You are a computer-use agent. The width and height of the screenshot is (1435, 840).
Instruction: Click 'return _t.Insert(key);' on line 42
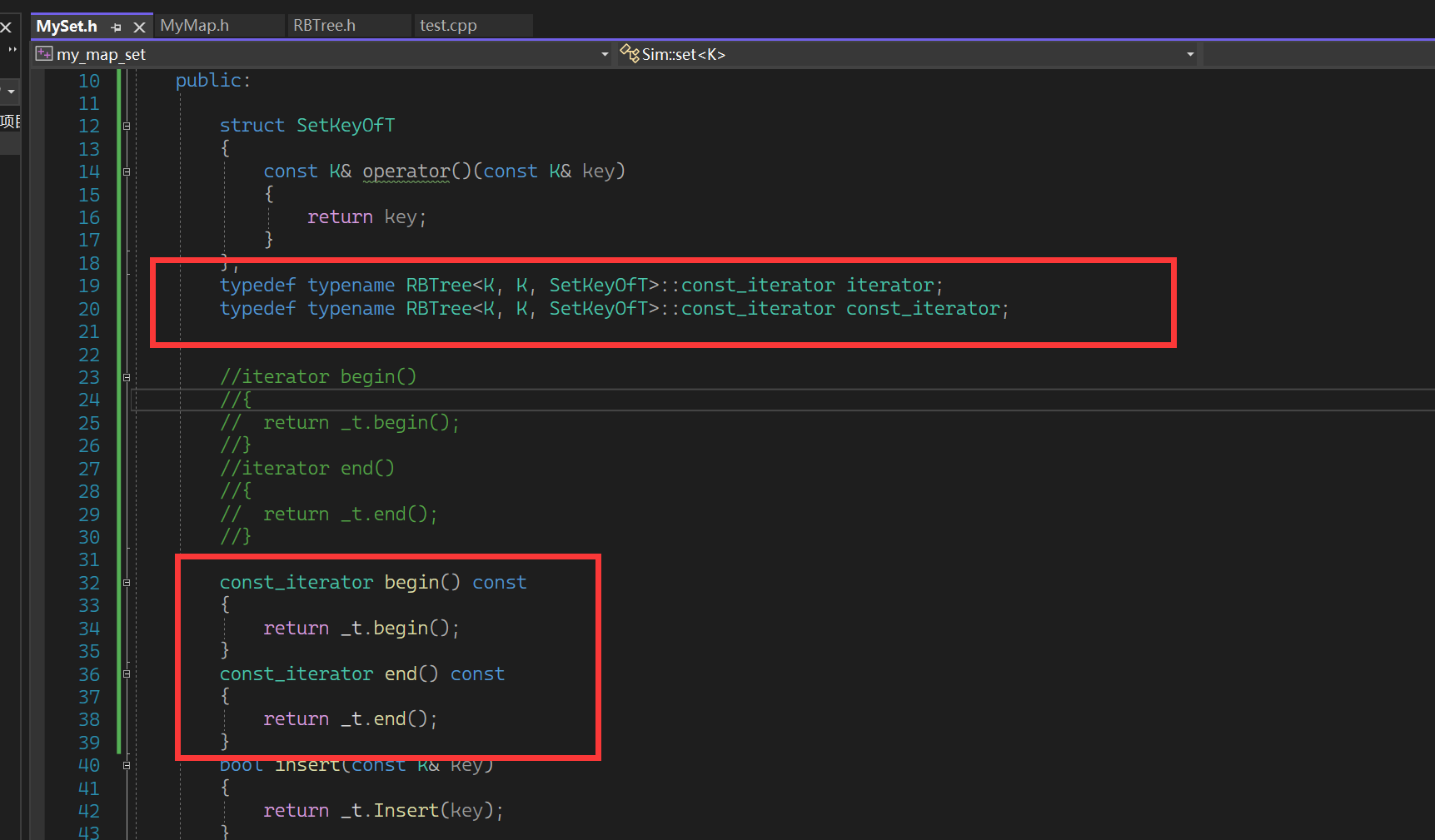[383, 810]
